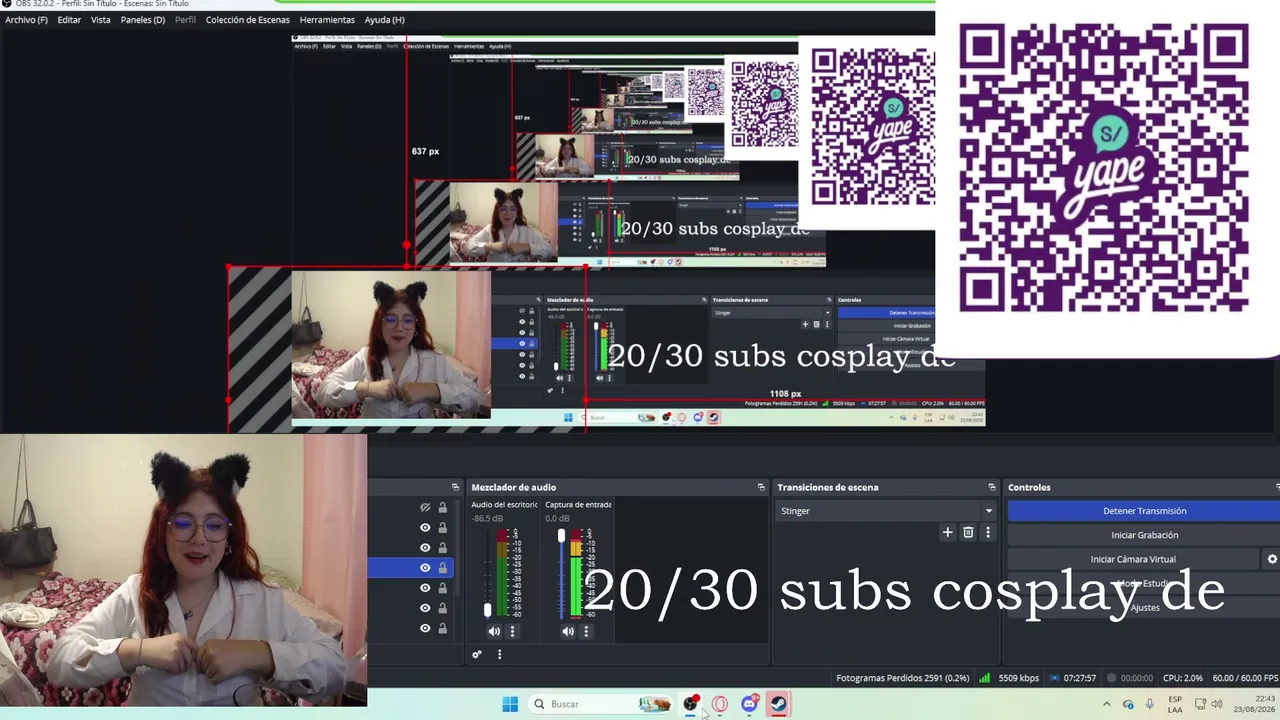Open the Editar menu

(x=69, y=20)
